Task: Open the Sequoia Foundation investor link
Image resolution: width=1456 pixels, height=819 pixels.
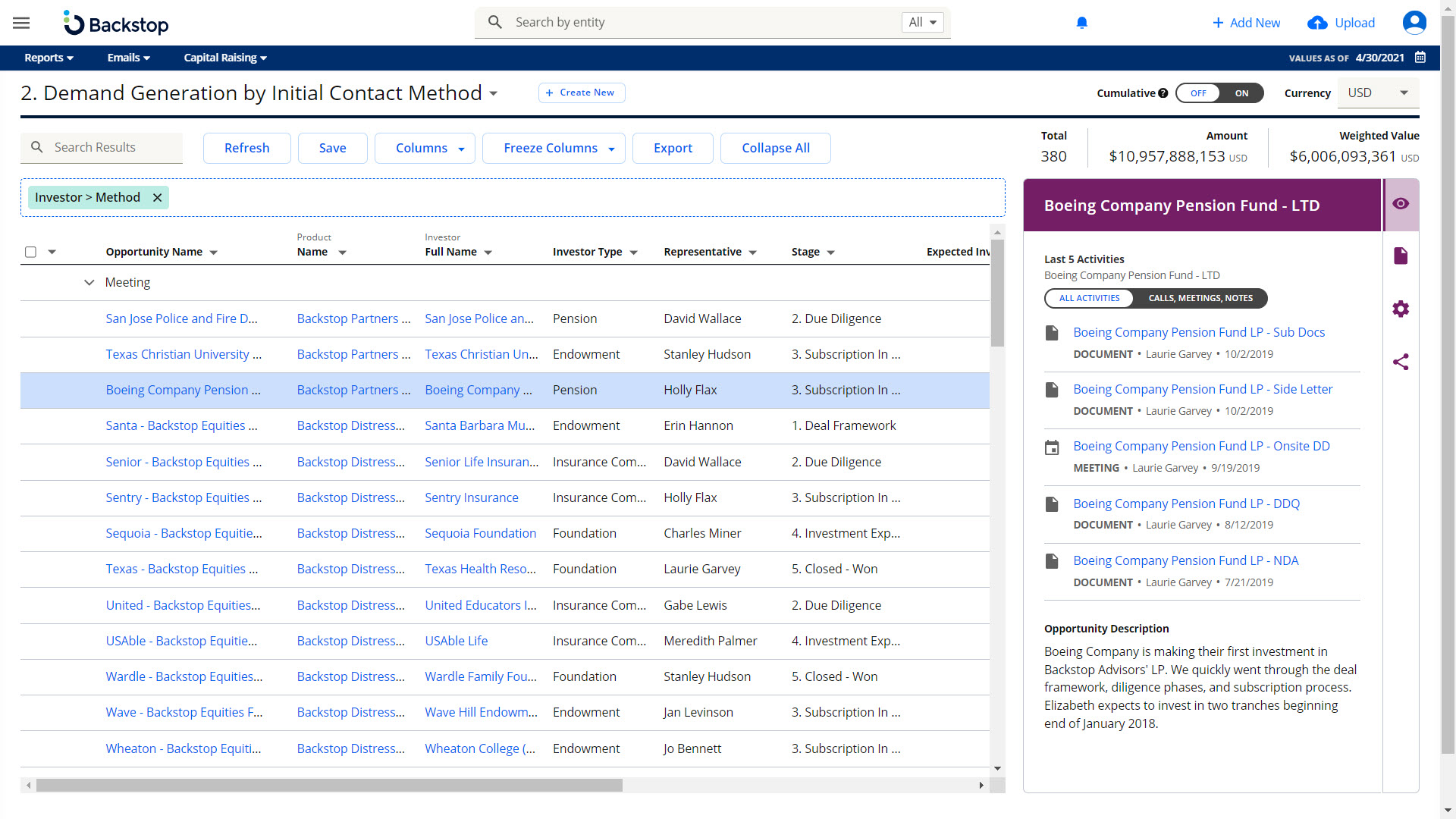Action: tap(480, 533)
